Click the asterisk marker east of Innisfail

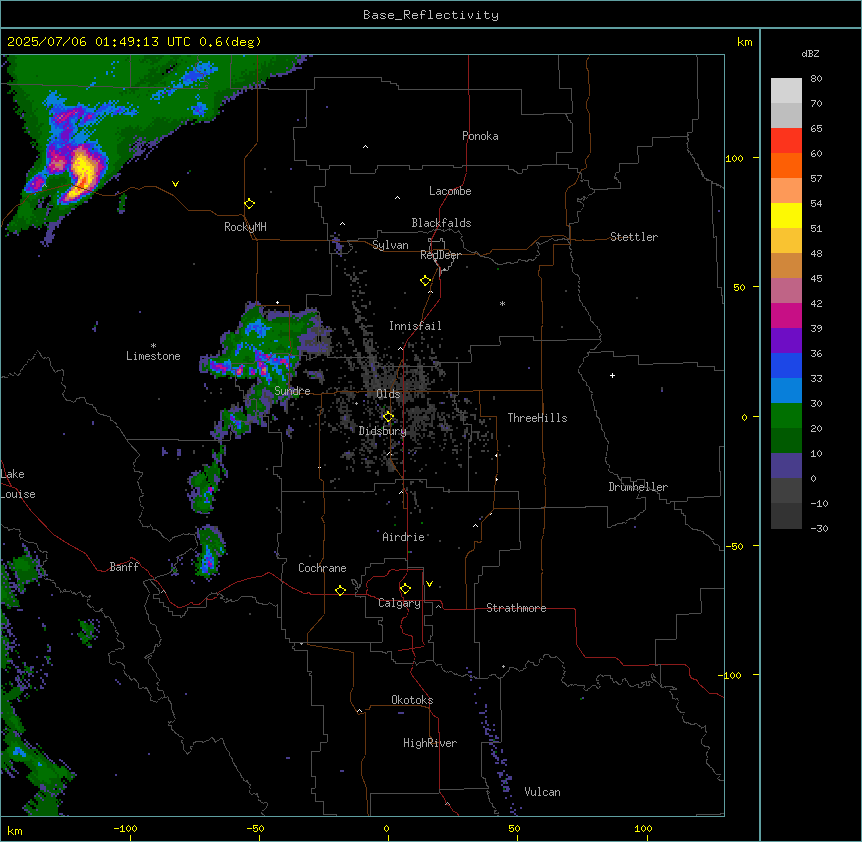coord(502,303)
